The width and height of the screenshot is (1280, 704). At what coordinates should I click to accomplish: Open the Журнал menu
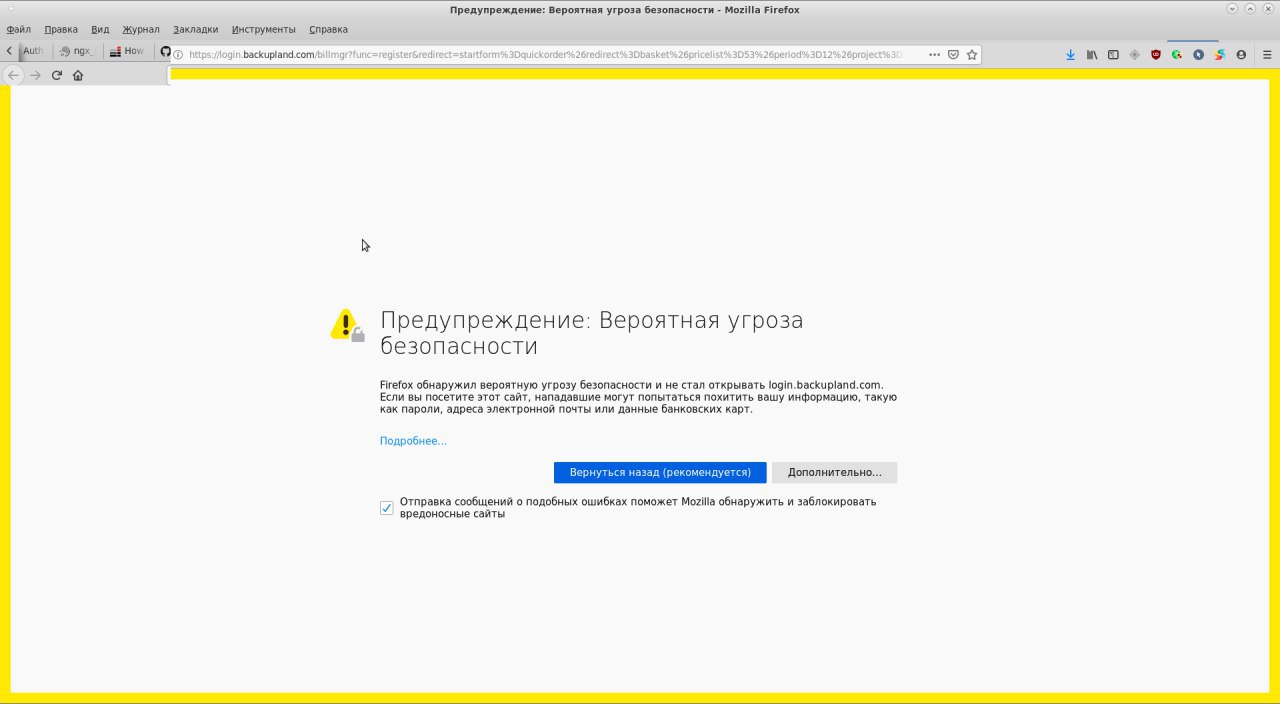[x=141, y=29]
